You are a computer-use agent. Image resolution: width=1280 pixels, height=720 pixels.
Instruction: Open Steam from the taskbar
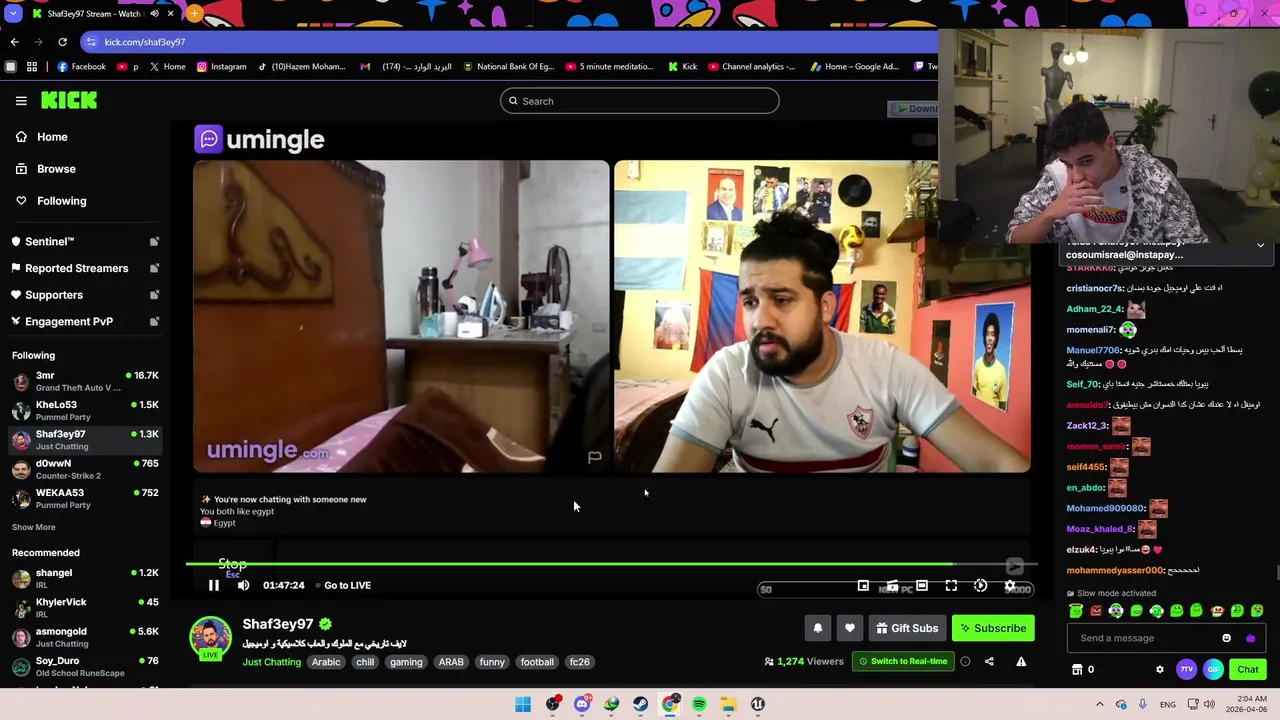tap(640, 704)
